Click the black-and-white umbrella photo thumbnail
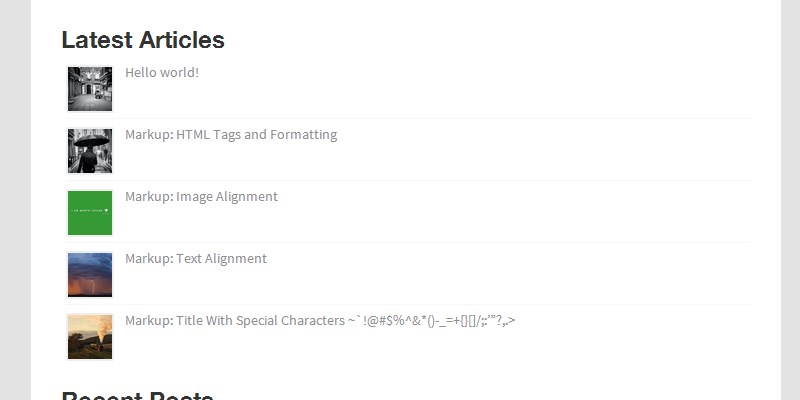Screen dimensions: 800x400 click(90, 151)
